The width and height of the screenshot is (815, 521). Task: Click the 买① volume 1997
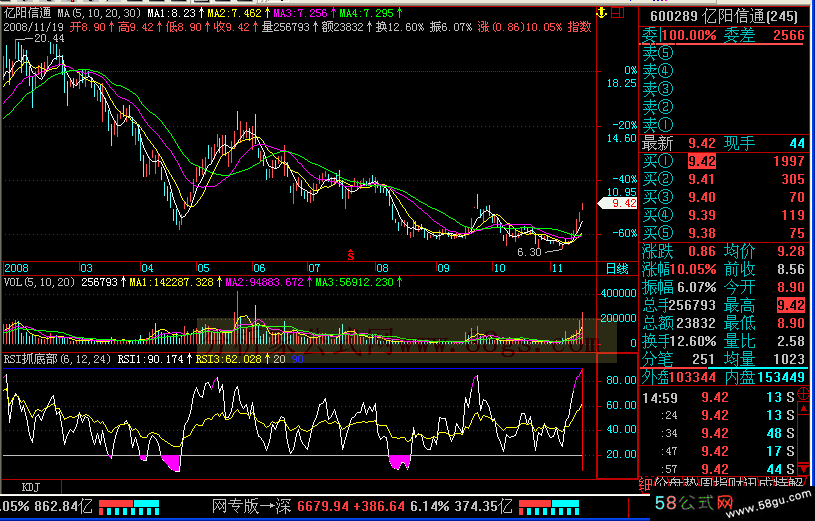788,161
